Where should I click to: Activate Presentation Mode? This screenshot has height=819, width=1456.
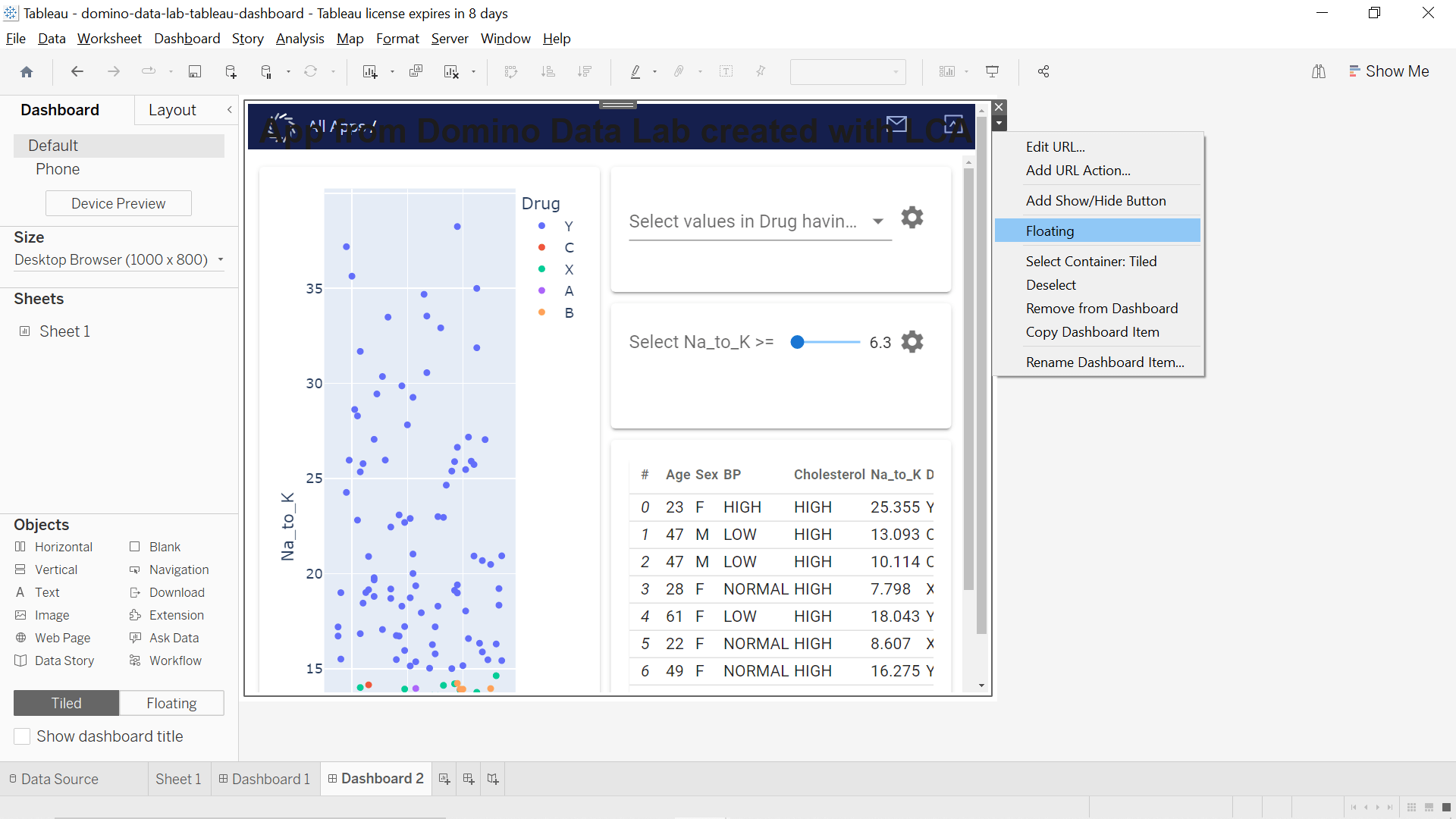993,71
